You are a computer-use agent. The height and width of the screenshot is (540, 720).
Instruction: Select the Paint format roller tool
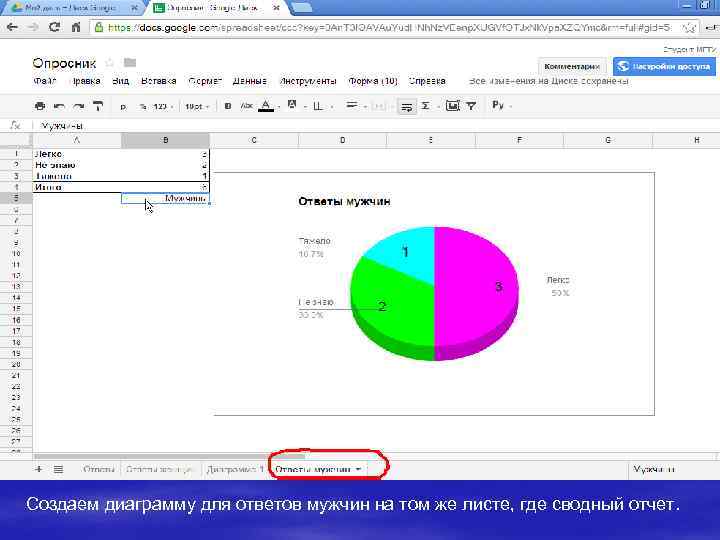pyautogui.click(x=98, y=106)
